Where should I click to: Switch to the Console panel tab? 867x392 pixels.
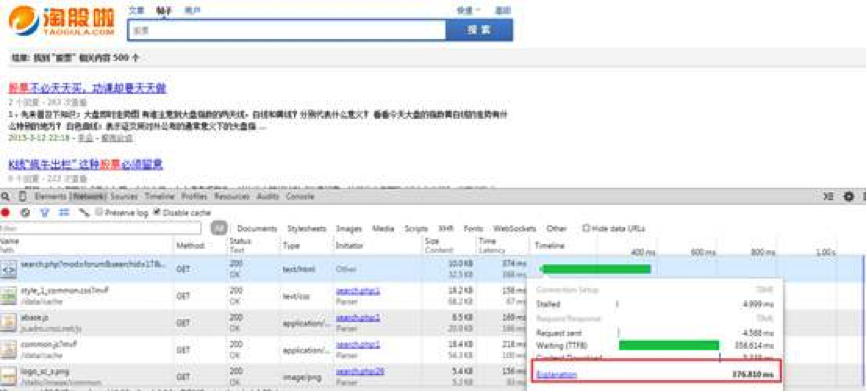point(300,197)
